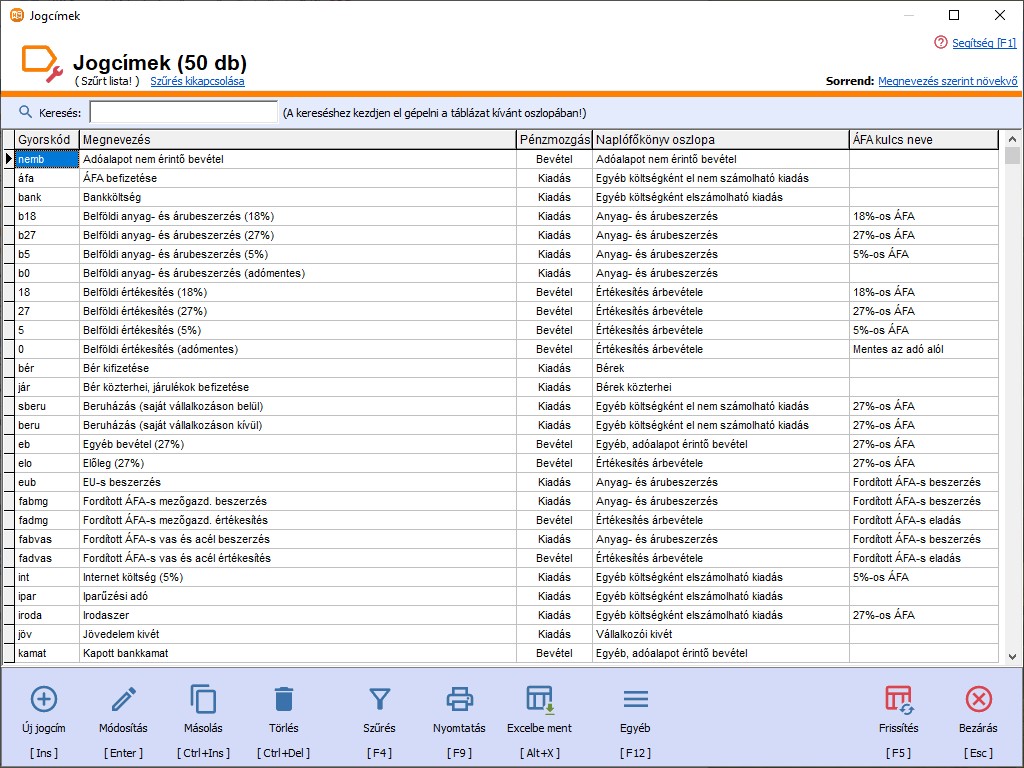Refresh the list with Frissítés icon

point(898,699)
